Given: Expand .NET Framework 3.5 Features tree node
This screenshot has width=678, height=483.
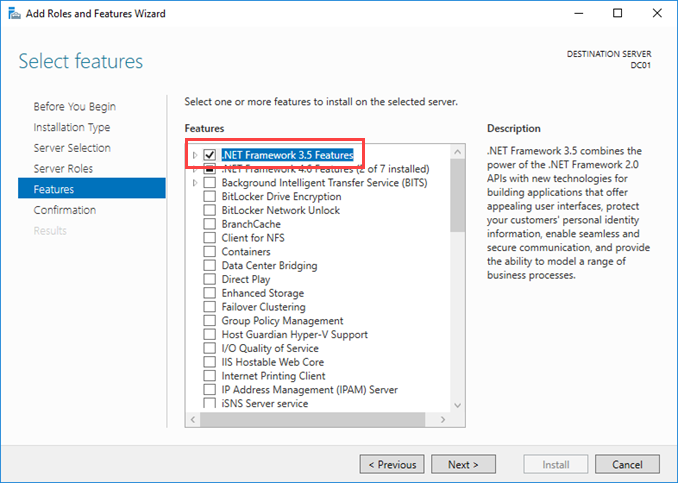Looking at the screenshot, I should pyautogui.click(x=195, y=155).
